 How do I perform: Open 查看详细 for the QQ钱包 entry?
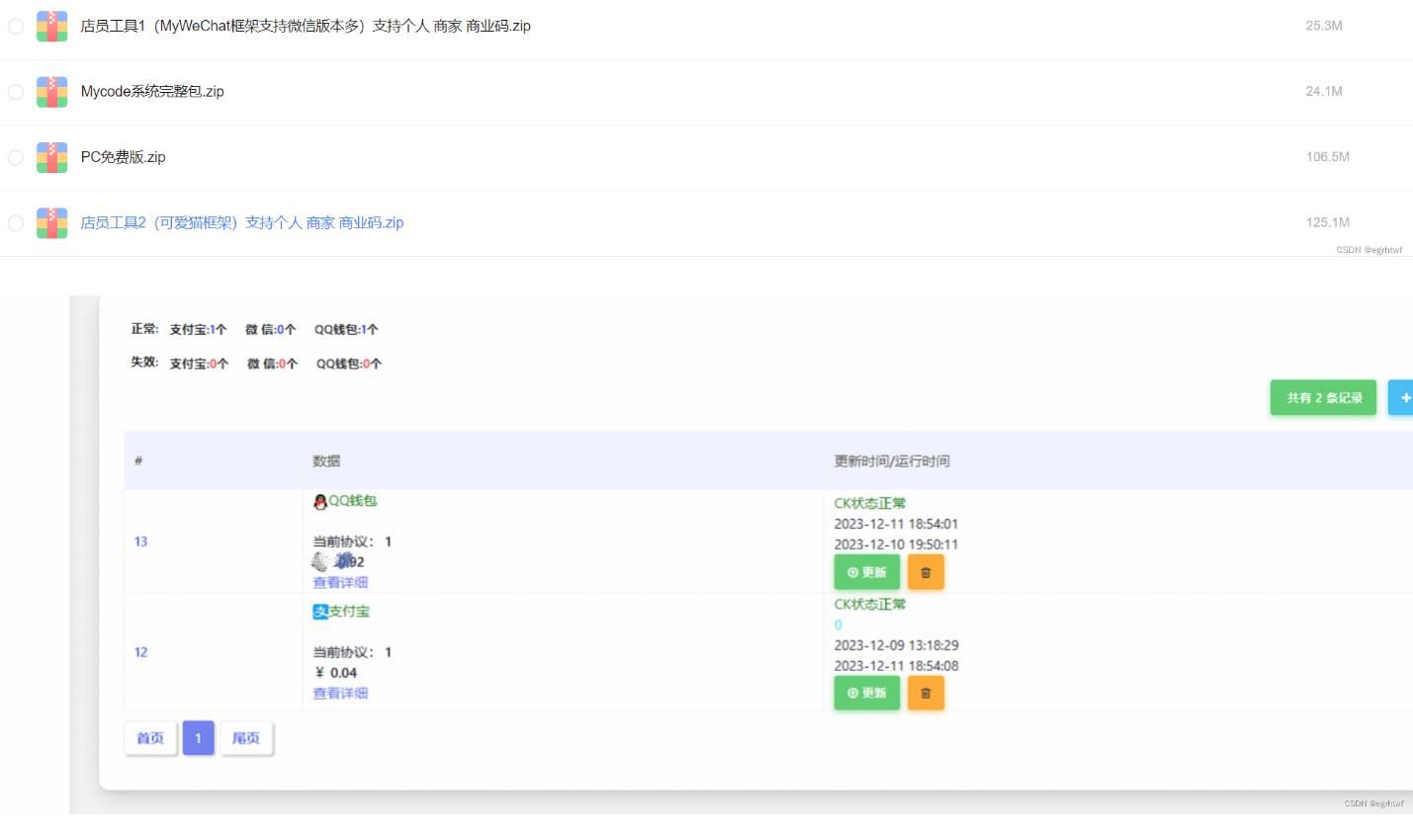pyautogui.click(x=340, y=582)
